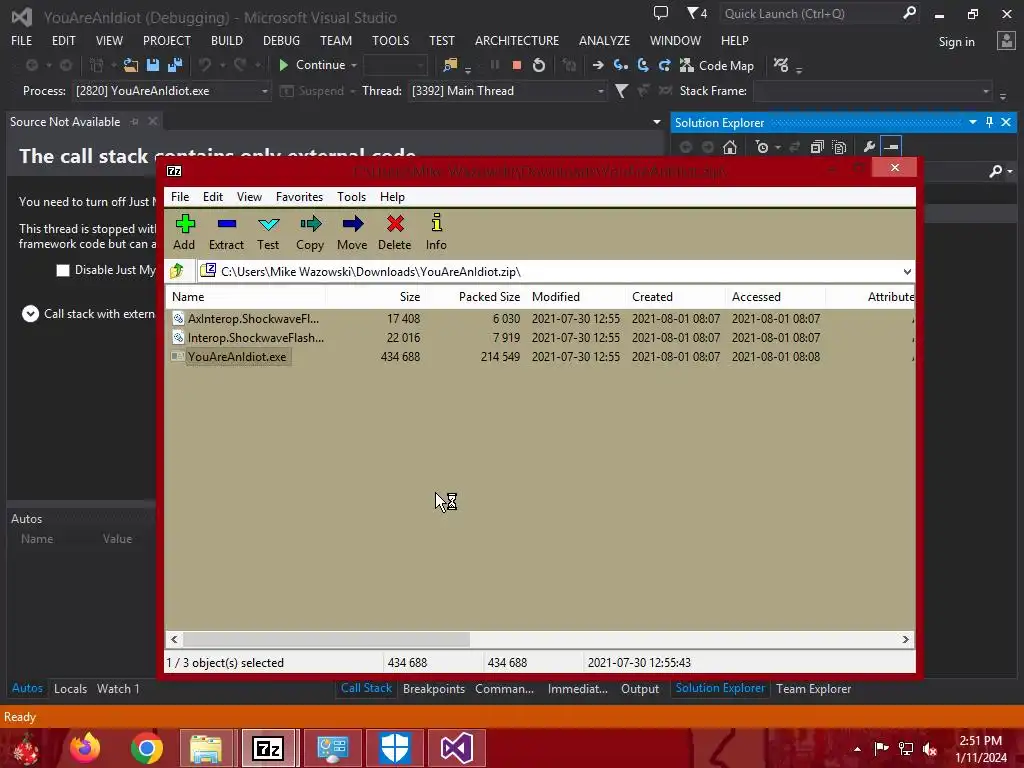This screenshot has height=768, width=1024.
Task: Switch to the Breakpoints tab
Action: (x=434, y=689)
